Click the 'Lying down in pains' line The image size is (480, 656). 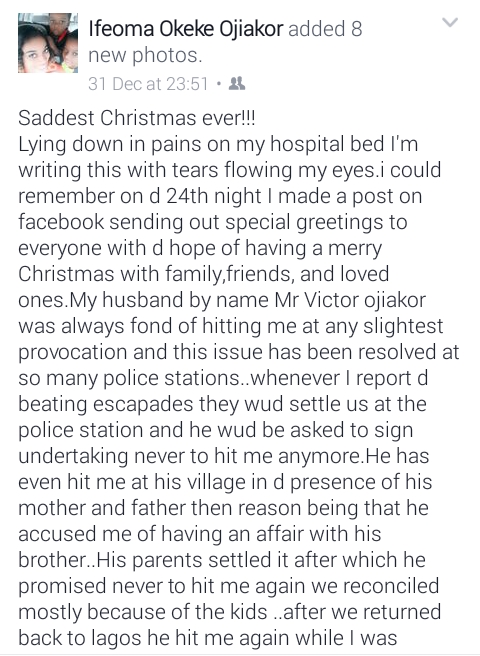coord(218,144)
